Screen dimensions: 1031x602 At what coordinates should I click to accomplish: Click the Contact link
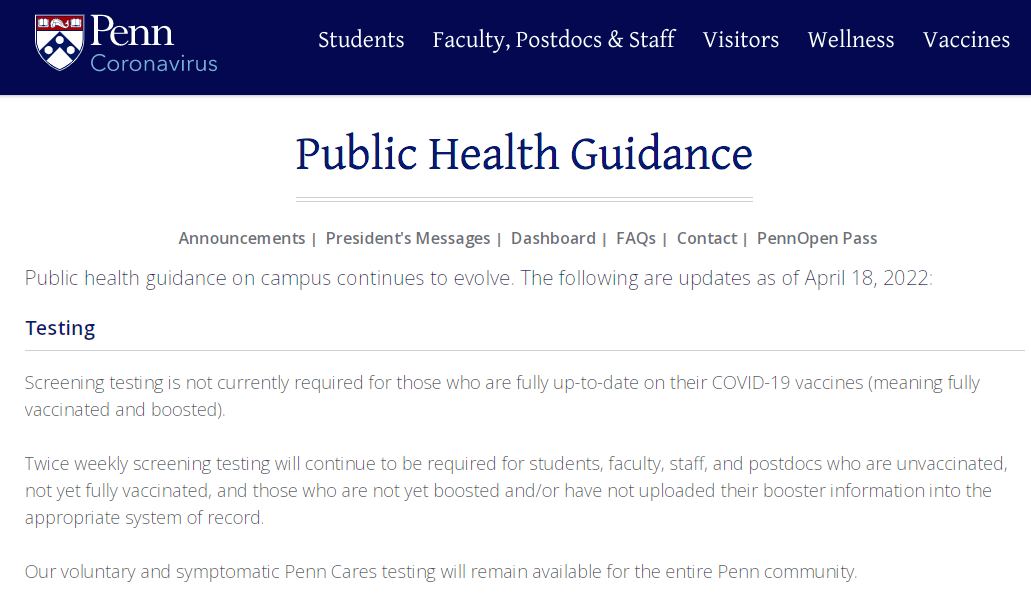pos(706,238)
